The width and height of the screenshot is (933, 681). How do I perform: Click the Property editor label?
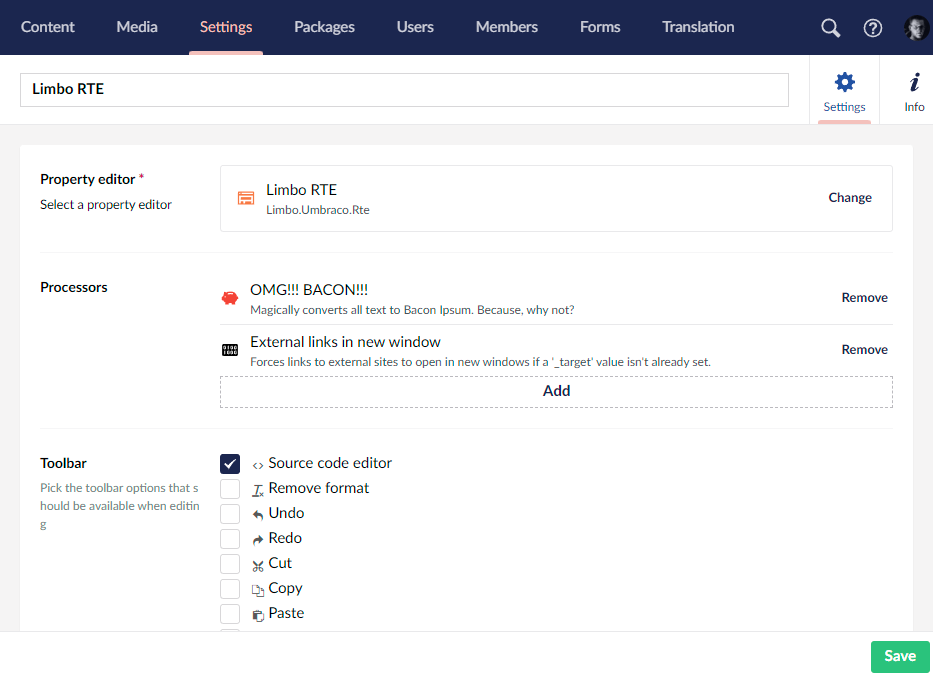(87, 180)
